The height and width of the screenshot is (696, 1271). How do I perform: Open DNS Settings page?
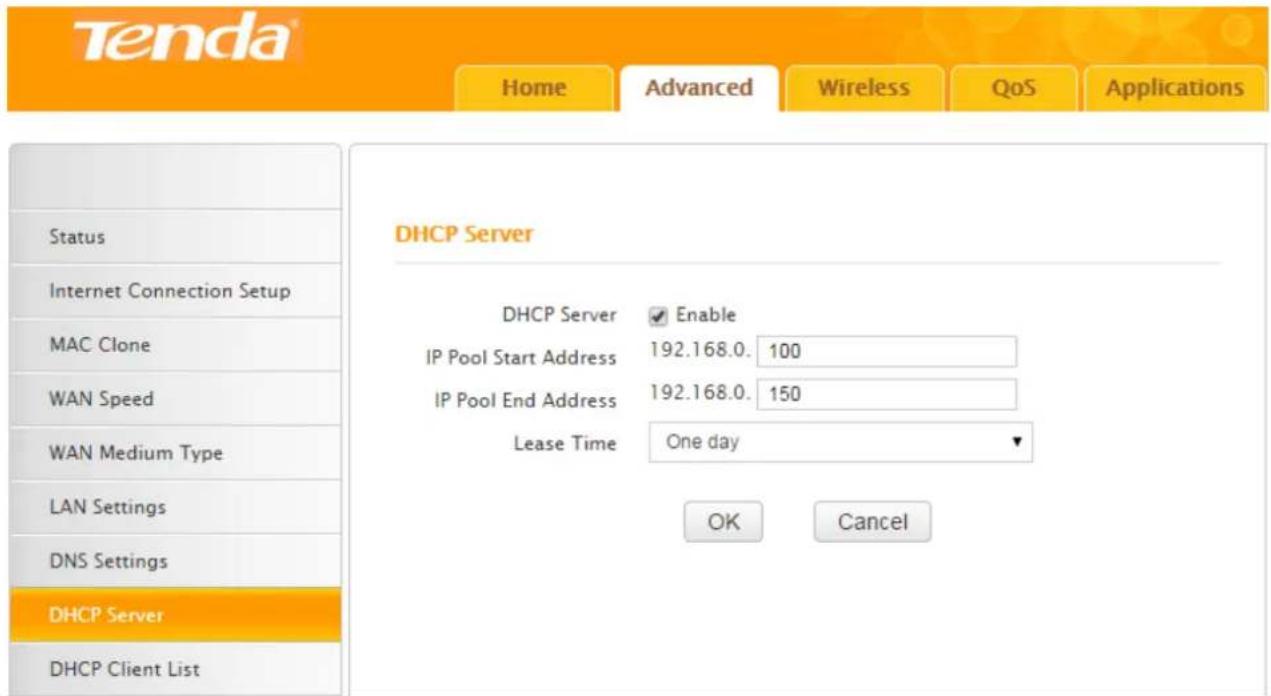tap(175, 561)
